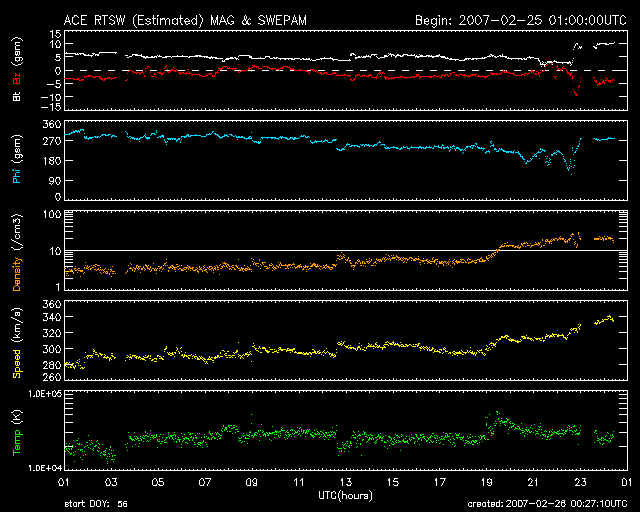The image size is (640, 512).
Task: Select the white "Bt" axis label
Action: 17,96
